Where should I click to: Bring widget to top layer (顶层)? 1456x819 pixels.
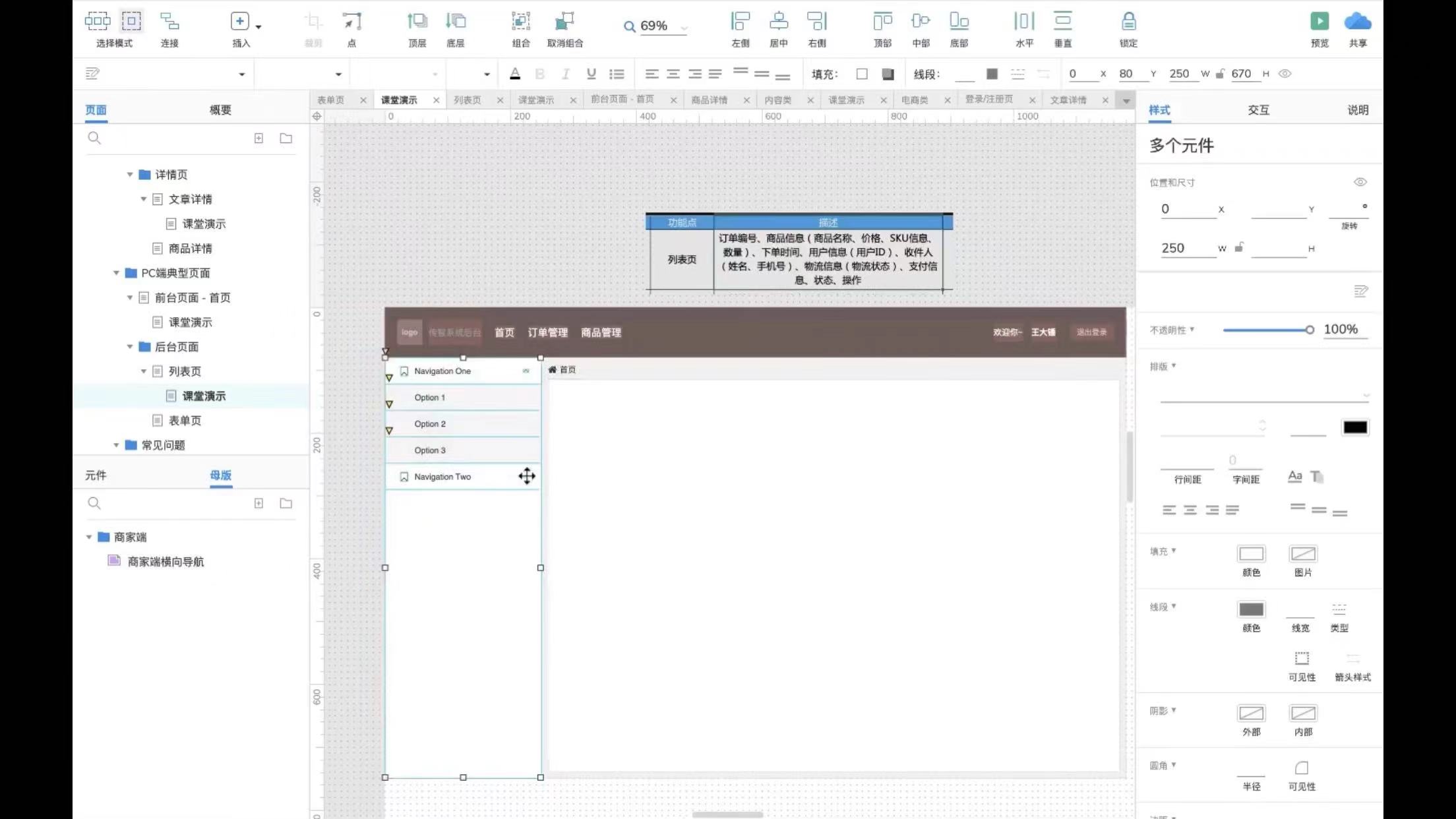coord(417,22)
